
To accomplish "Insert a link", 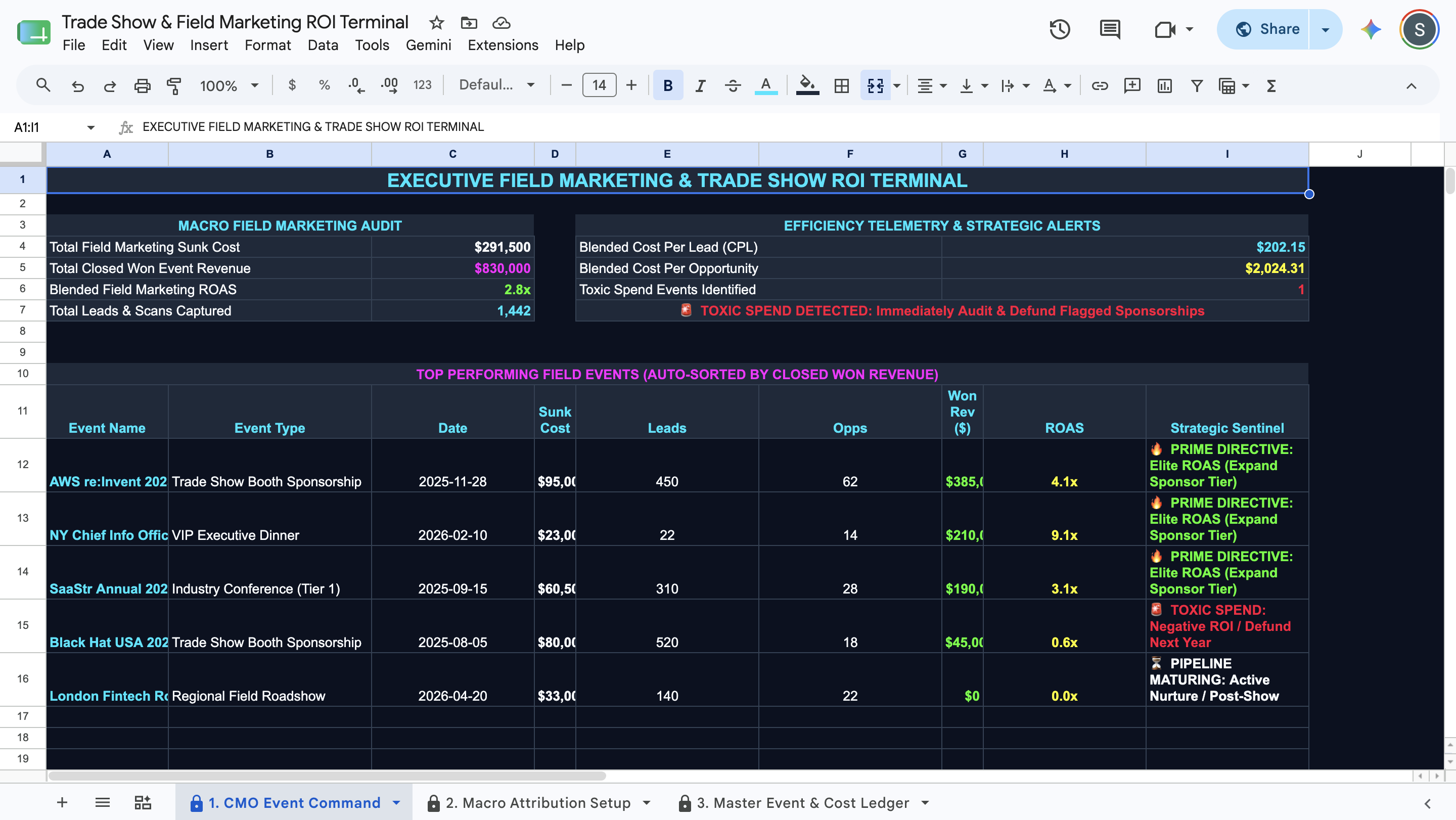I will [x=1100, y=85].
